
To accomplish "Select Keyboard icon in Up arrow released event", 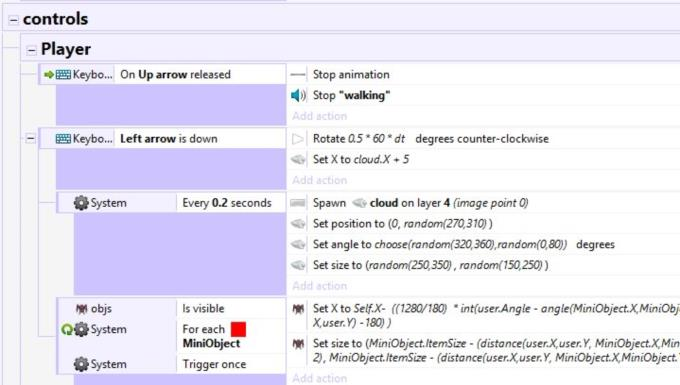I will [x=63, y=75].
